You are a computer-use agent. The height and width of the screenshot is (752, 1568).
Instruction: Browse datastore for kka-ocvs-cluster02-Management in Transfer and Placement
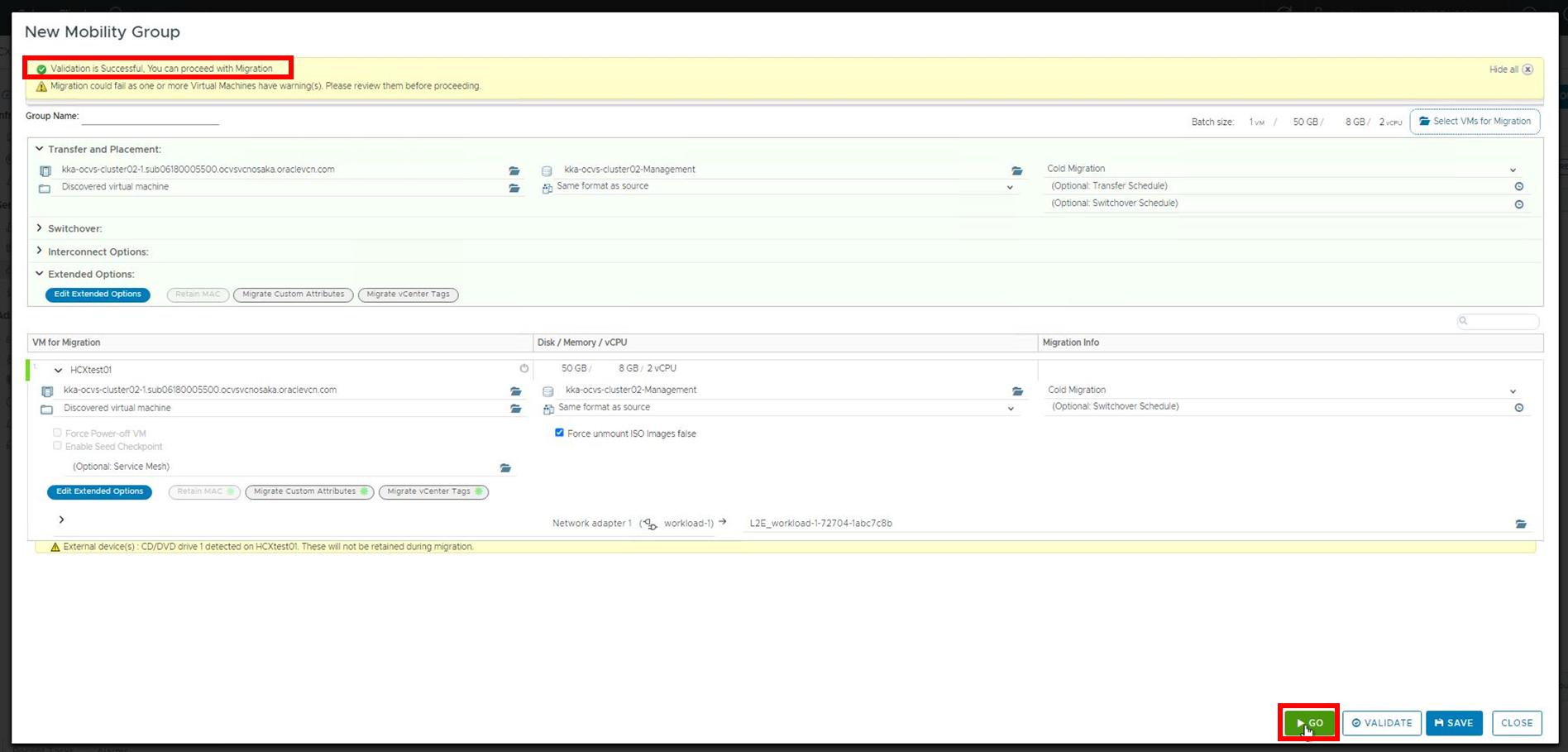[1017, 170]
